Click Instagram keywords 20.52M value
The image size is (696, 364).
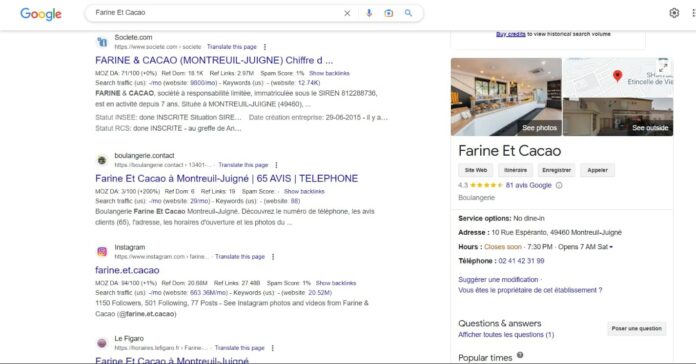tap(320, 293)
